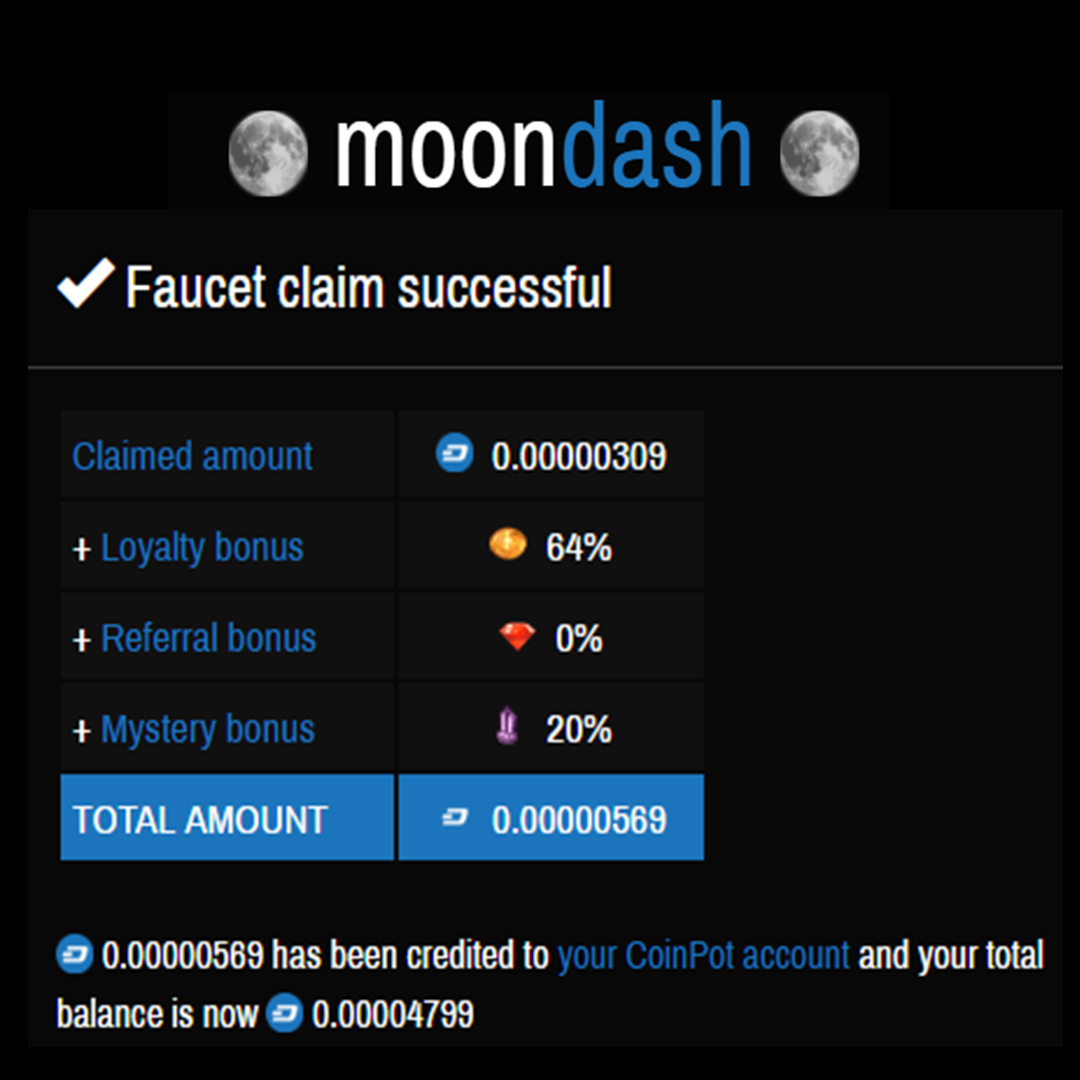Click the total value 0.0000569

point(579,820)
